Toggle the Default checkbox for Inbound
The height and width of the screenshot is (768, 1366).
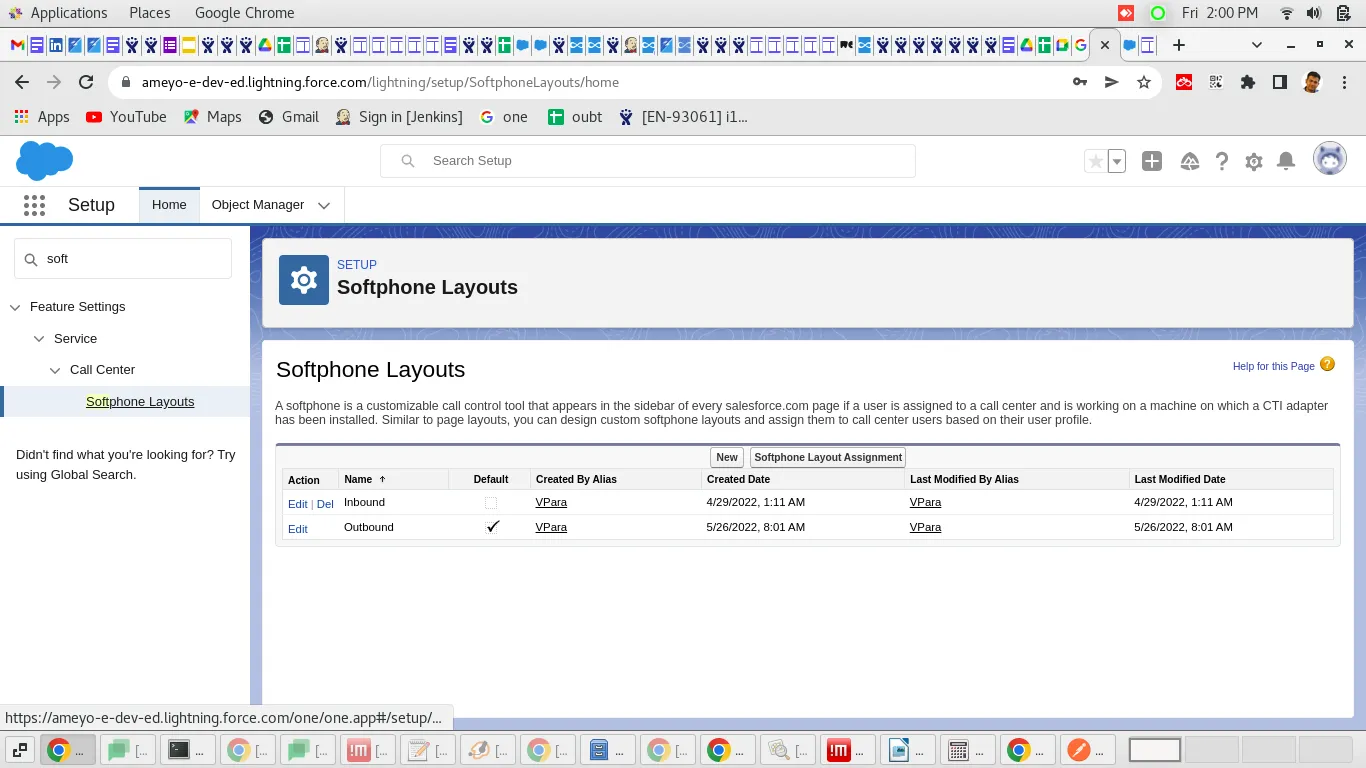click(x=491, y=503)
